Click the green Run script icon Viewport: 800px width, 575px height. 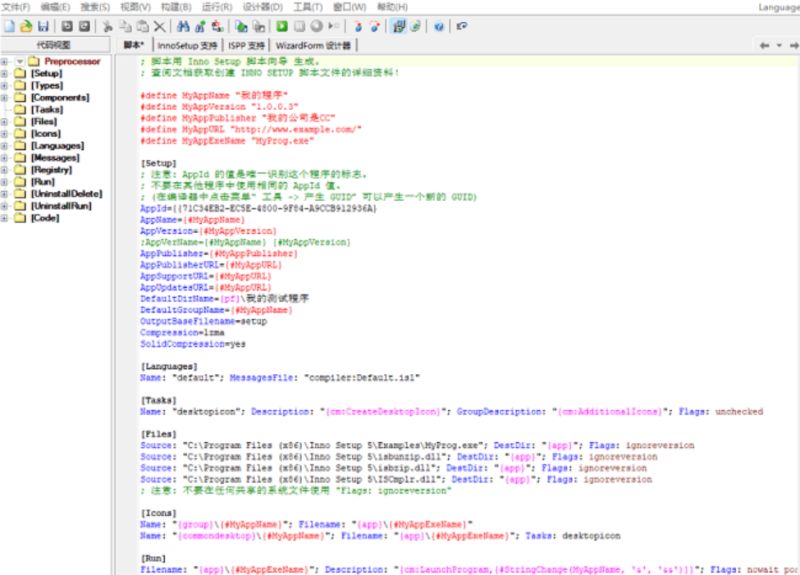283,26
